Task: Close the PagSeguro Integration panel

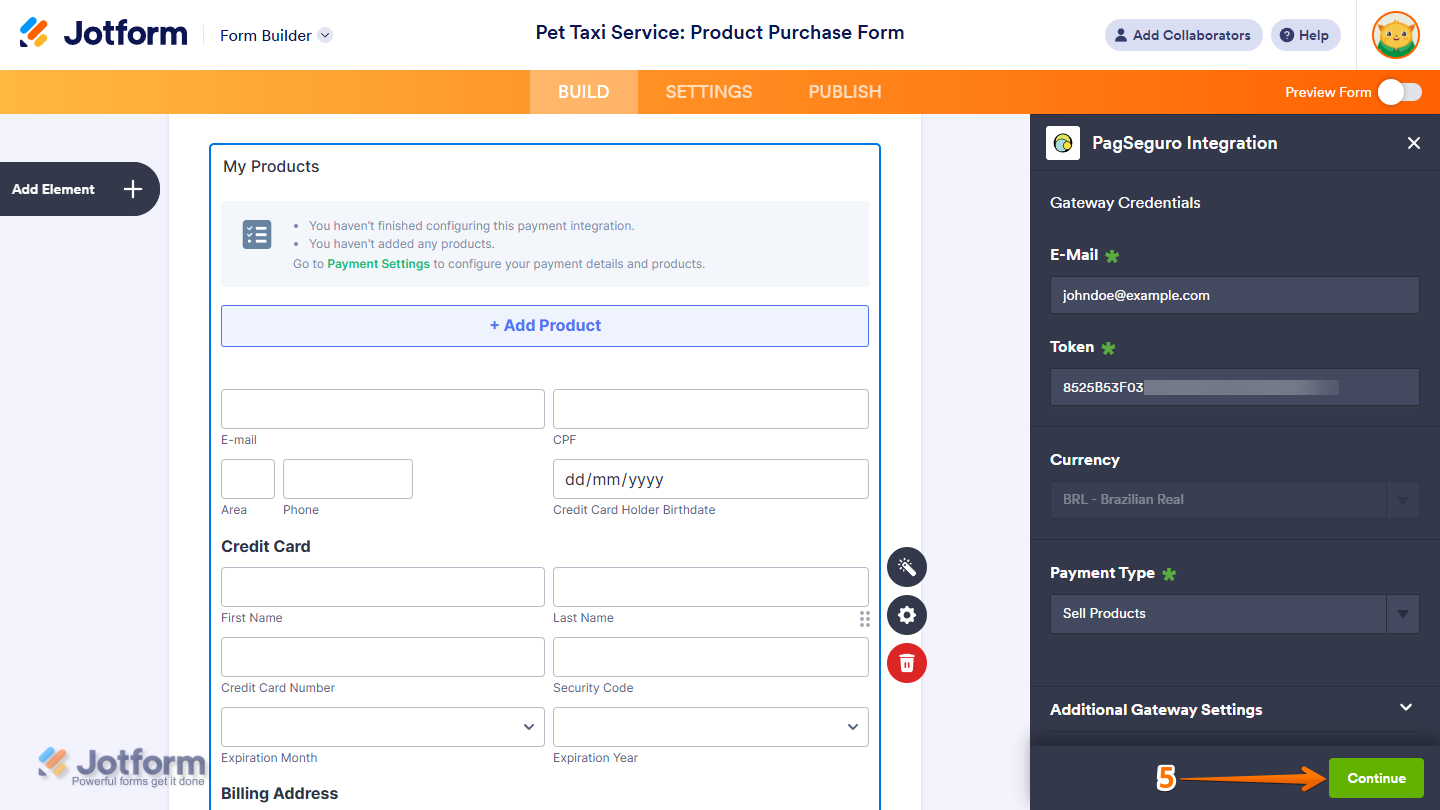Action: click(x=1414, y=143)
